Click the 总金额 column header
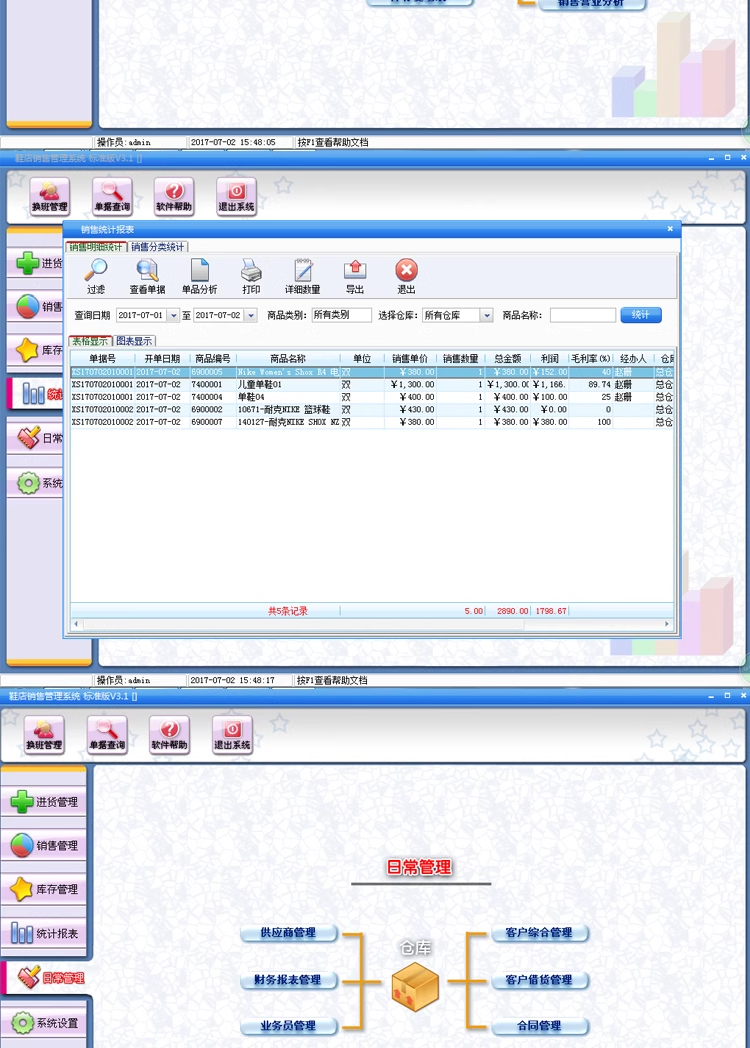The width and height of the screenshot is (750, 1048). coord(508,359)
